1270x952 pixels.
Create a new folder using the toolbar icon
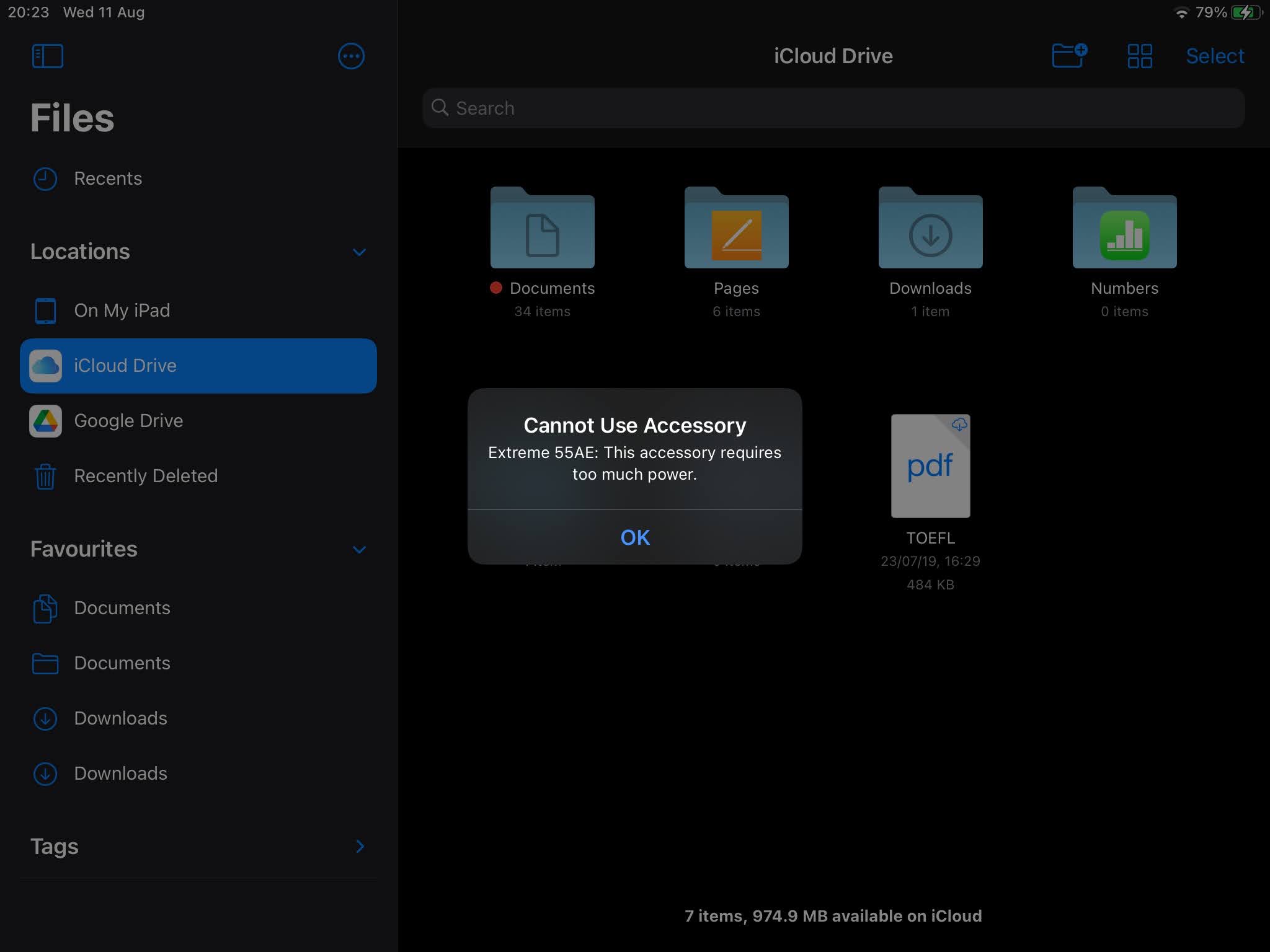(1068, 55)
